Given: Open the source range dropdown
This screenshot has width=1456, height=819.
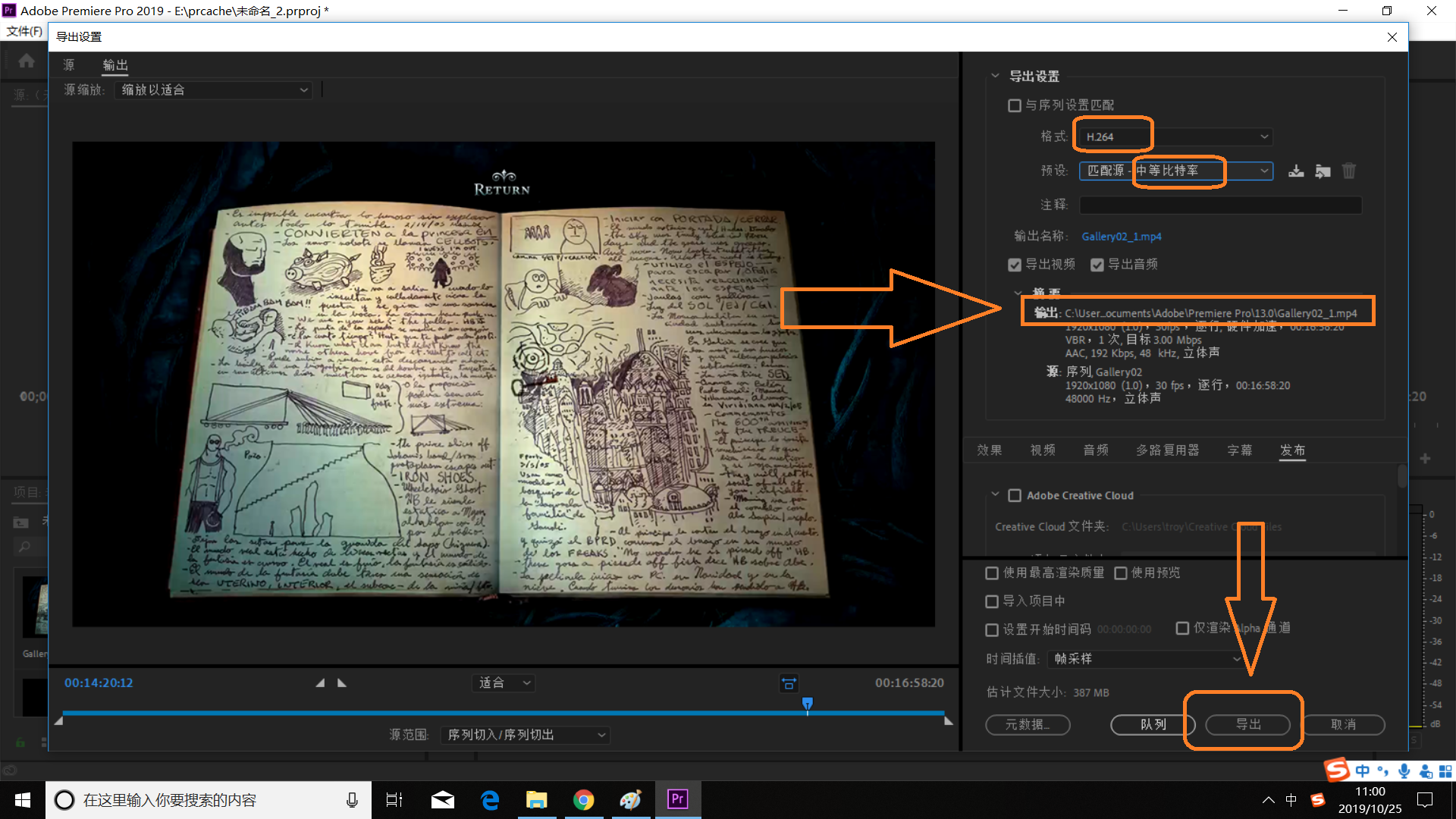Looking at the screenshot, I should tap(525, 735).
